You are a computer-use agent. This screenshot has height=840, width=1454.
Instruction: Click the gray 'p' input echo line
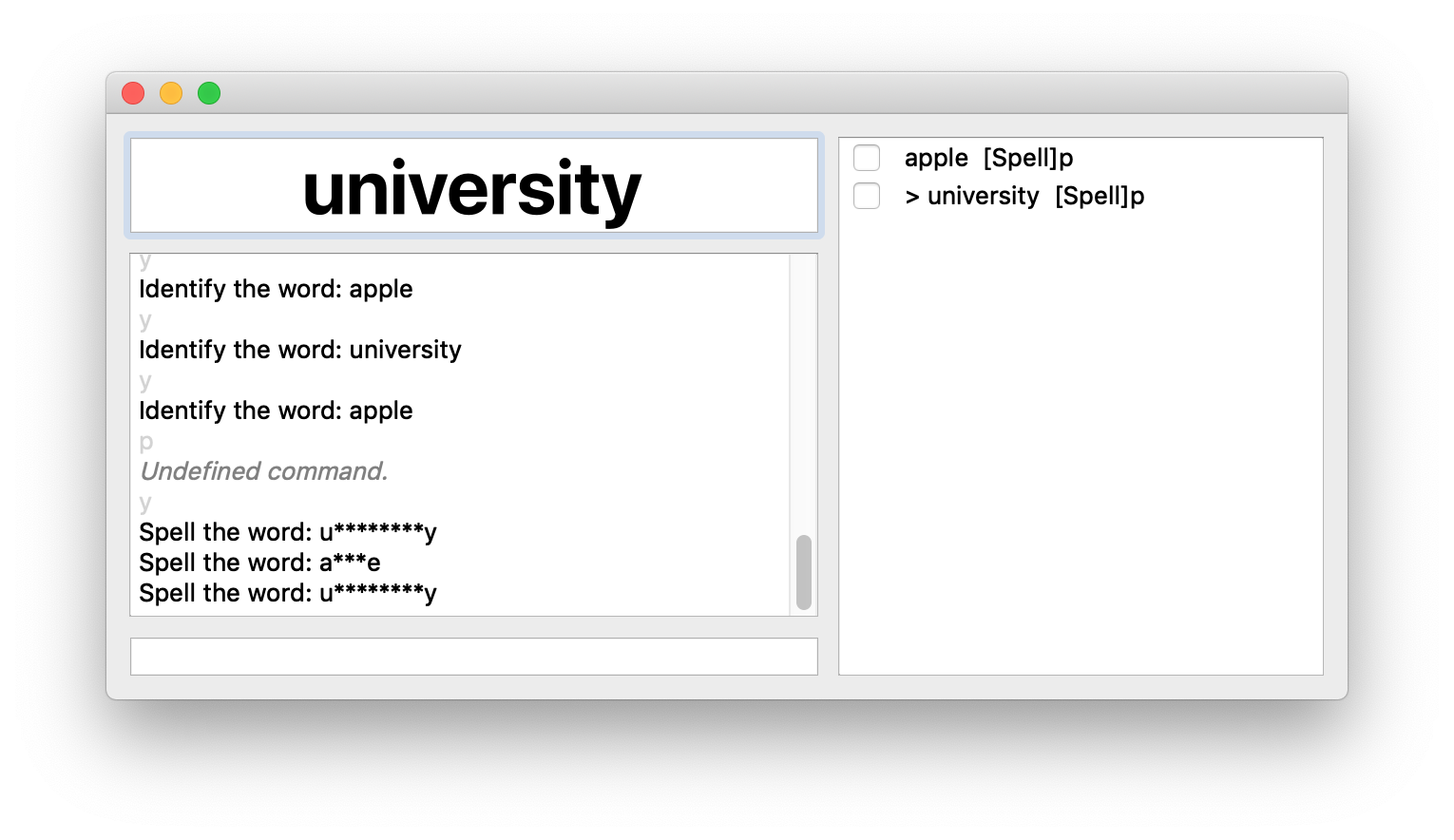145,442
